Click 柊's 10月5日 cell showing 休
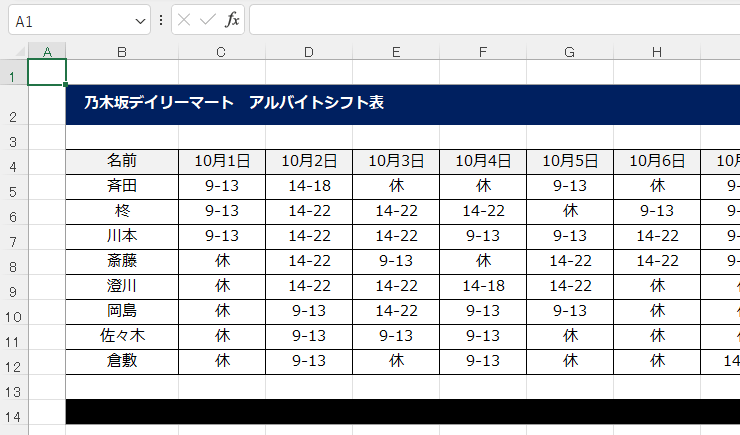The height and width of the screenshot is (435, 740). tap(570, 212)
